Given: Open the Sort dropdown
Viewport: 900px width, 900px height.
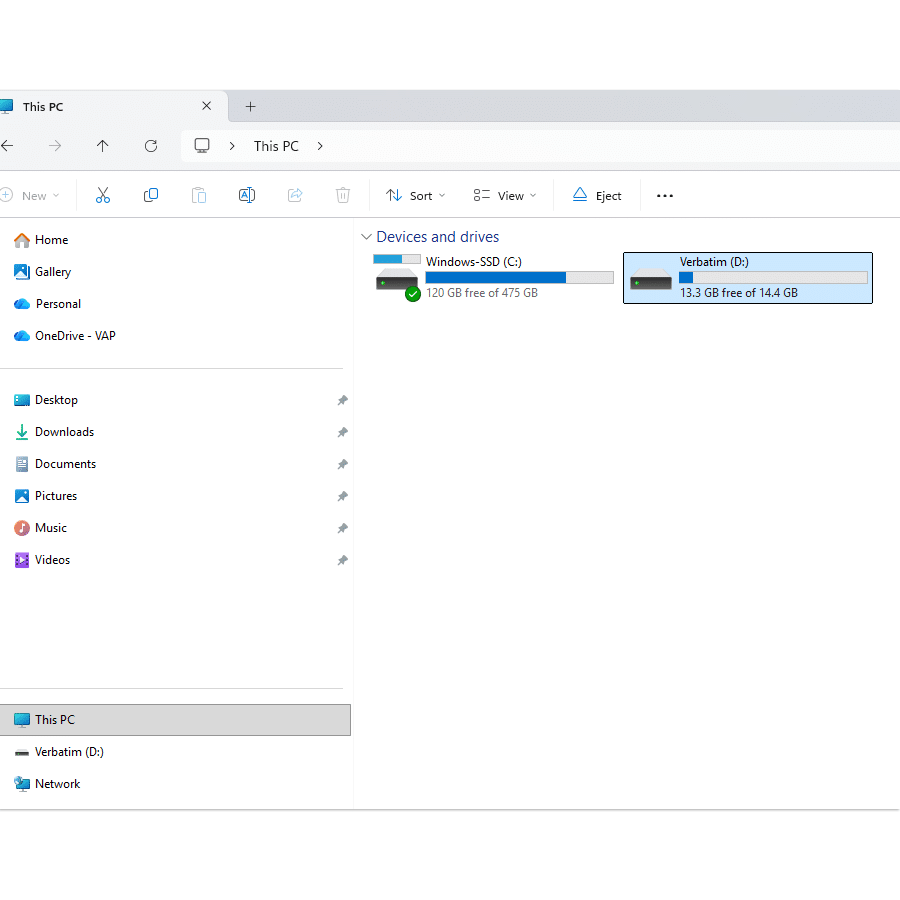Looking at the screenshot, I should click(416, 196).
